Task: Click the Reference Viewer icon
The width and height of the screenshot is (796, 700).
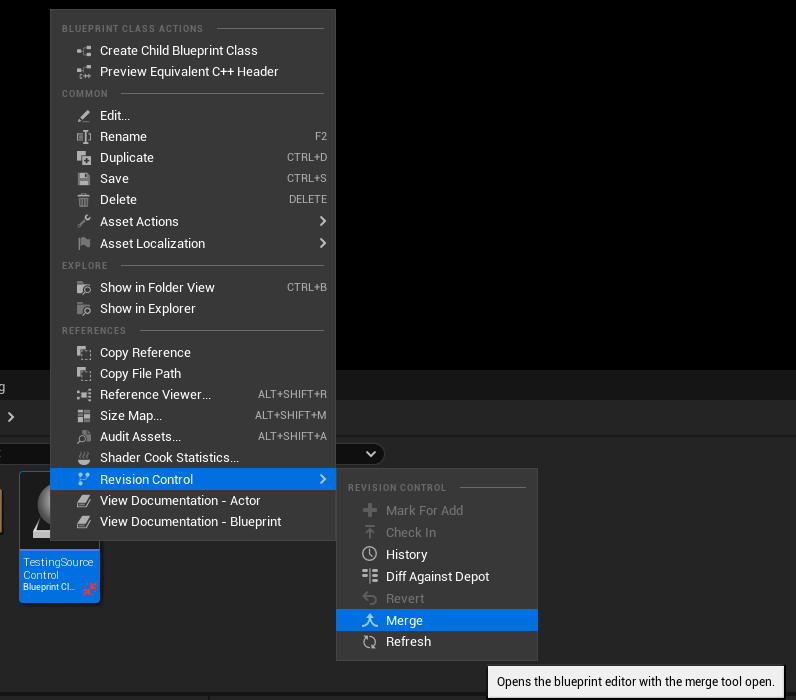Action: pyautogui.click(x=84, y=395)
